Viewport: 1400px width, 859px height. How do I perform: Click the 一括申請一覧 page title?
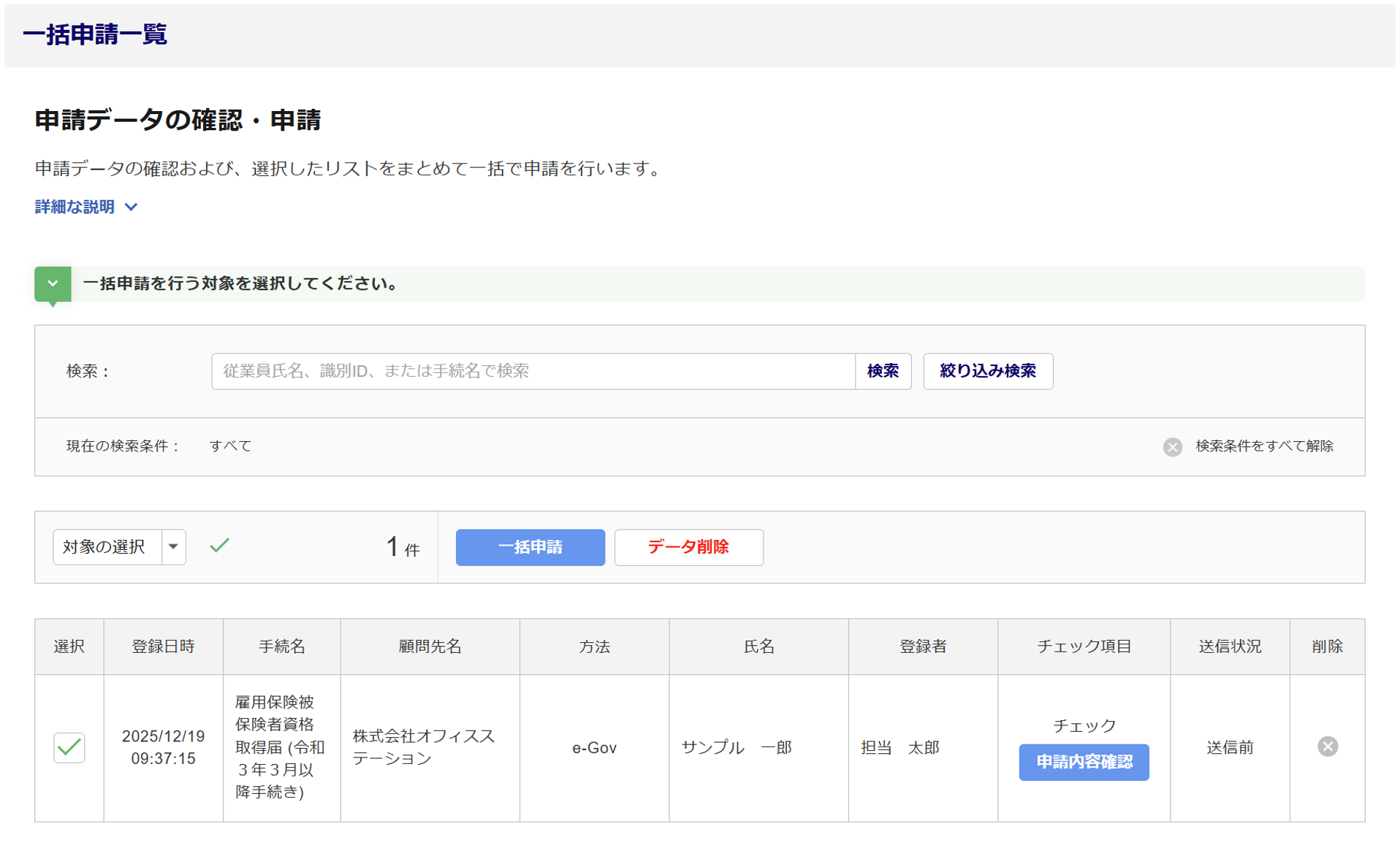pyautogui.click(x=95, y=34)
